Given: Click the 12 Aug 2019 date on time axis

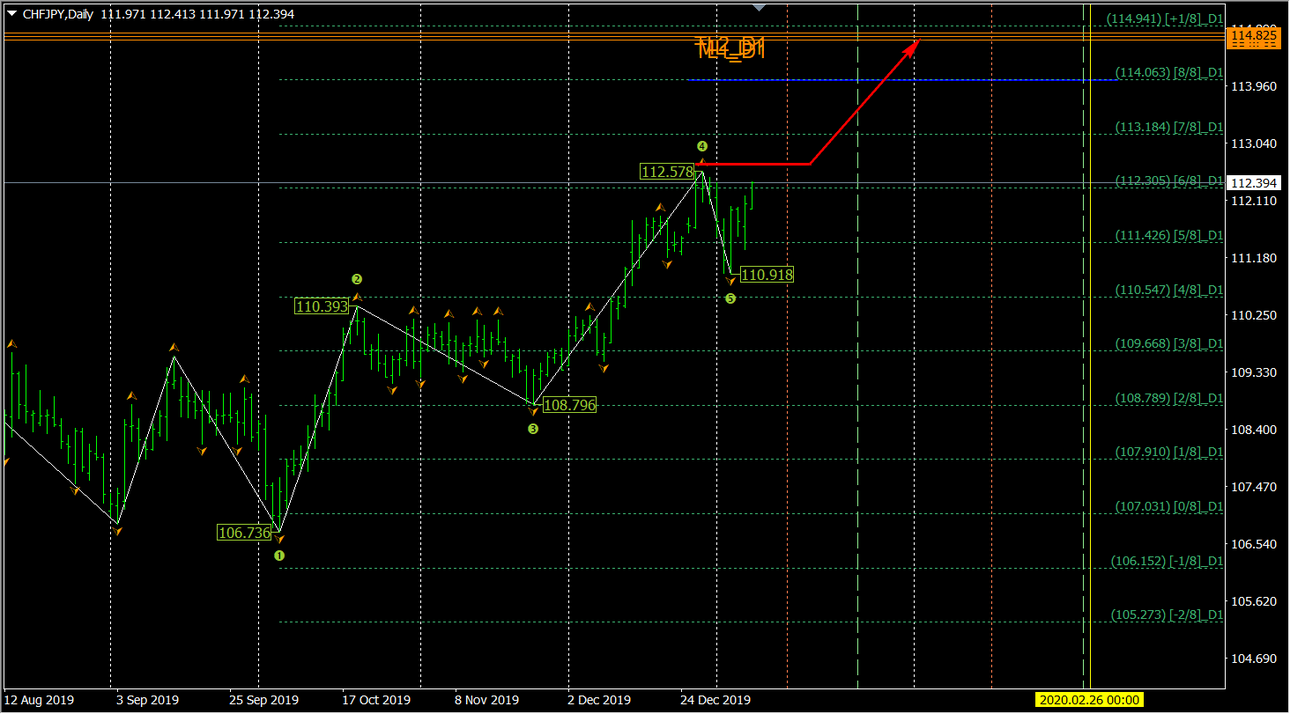Looking at the screenshot, I should tap(39, 700).
